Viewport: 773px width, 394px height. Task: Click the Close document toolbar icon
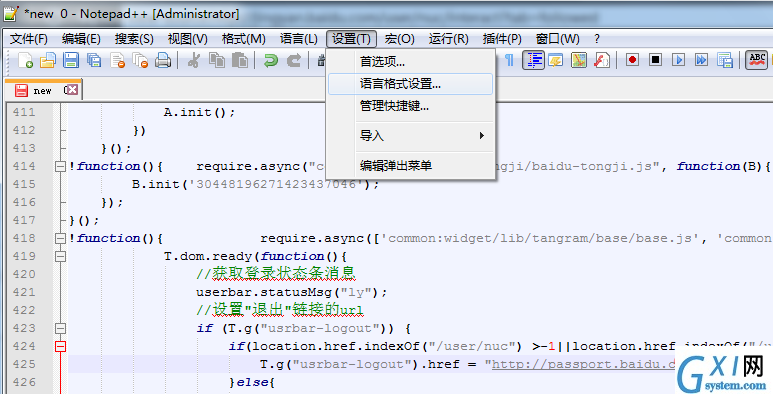coord(117,60)
